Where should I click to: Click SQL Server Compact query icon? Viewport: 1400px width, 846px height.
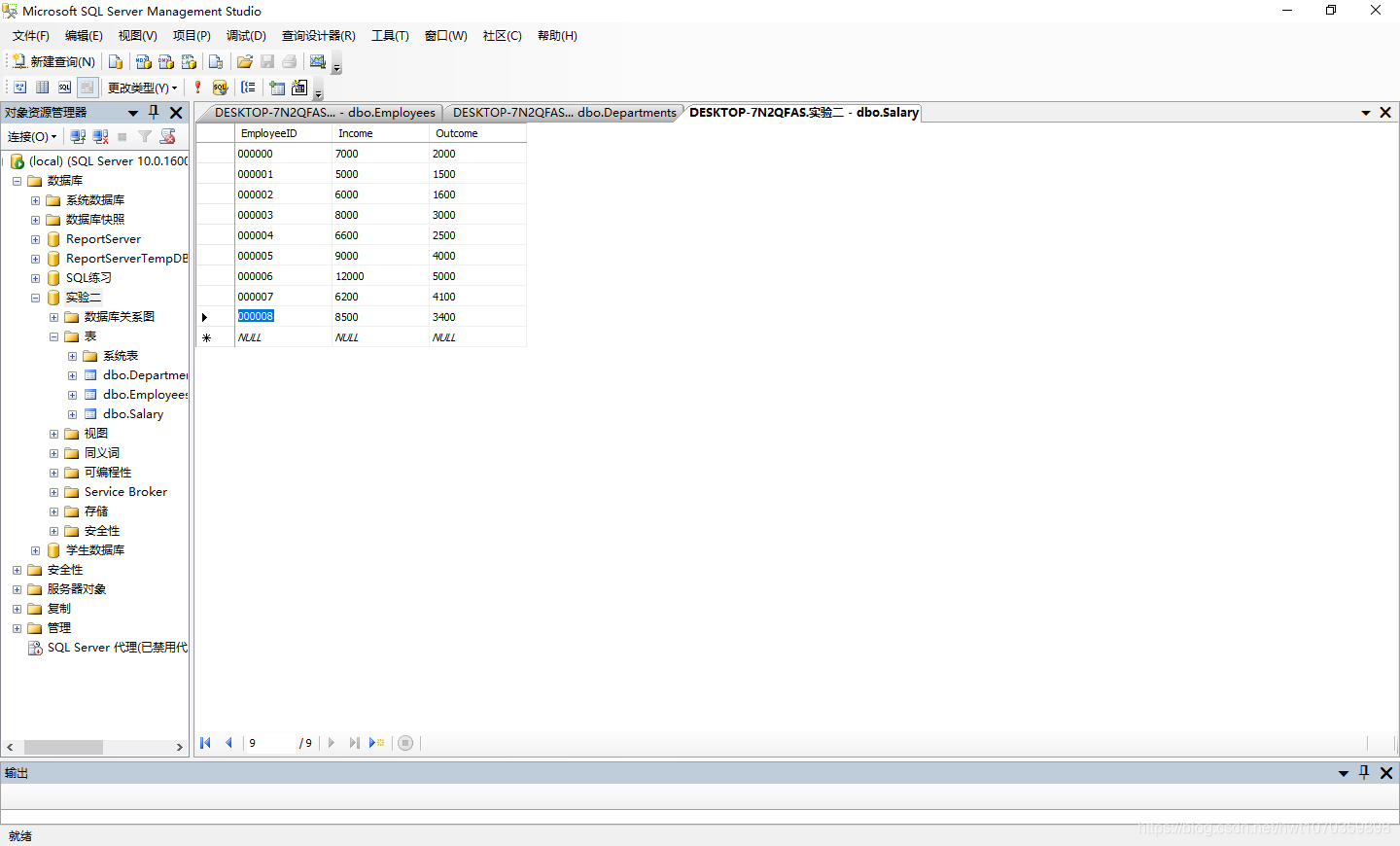click(x=216, y=61)
